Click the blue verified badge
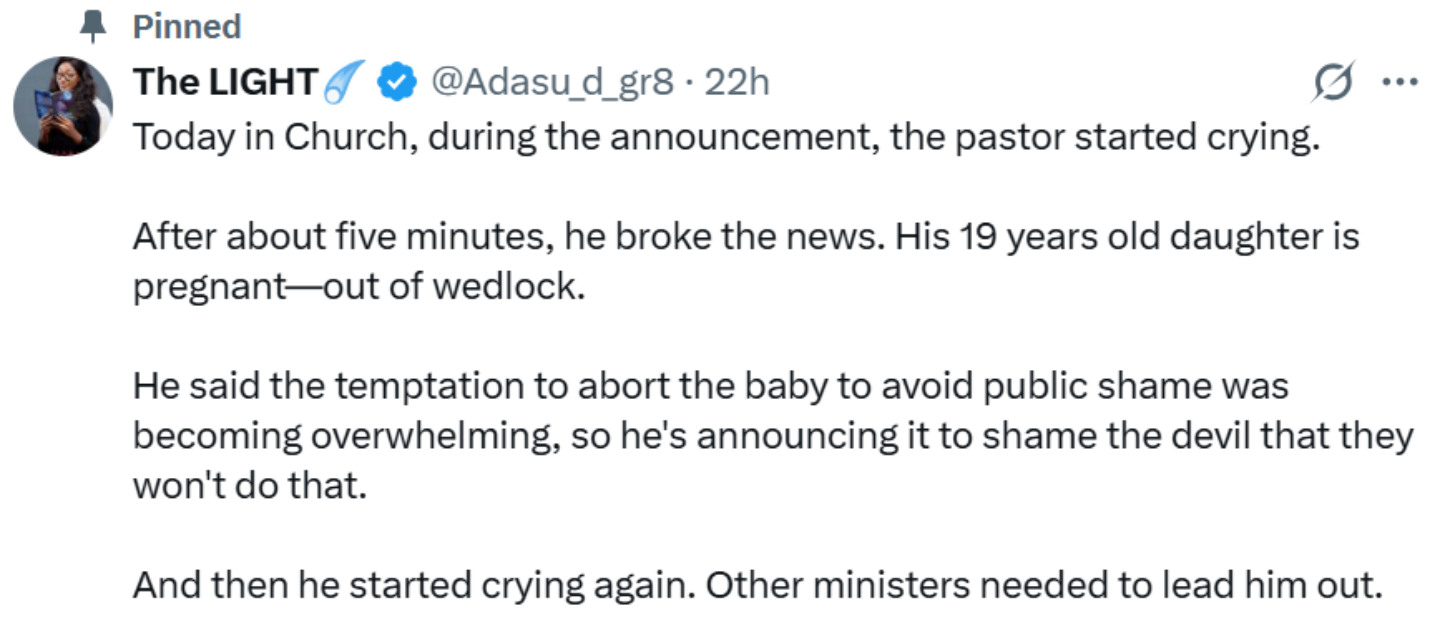 [x=397, y=83]
